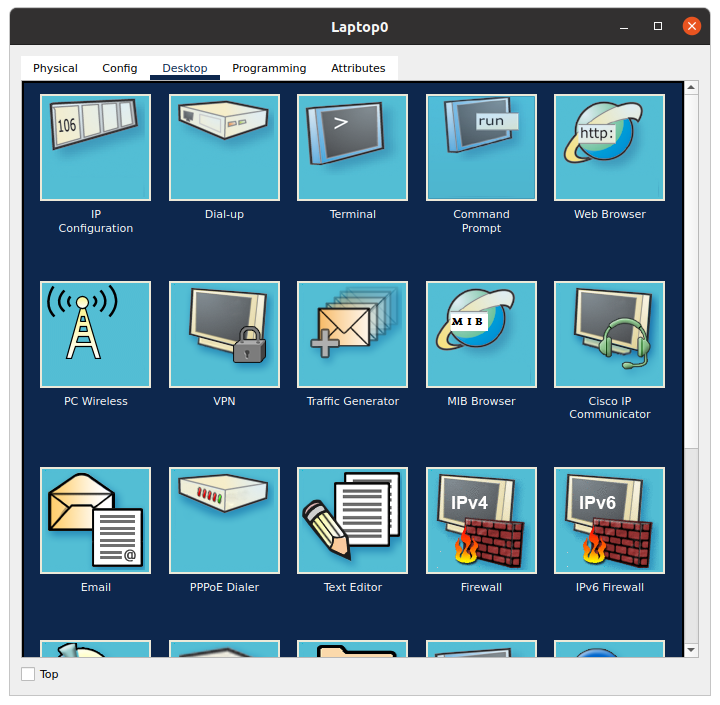The image size is (720, 705).
Task: Open PC Wireless settings
Action: 95,334
